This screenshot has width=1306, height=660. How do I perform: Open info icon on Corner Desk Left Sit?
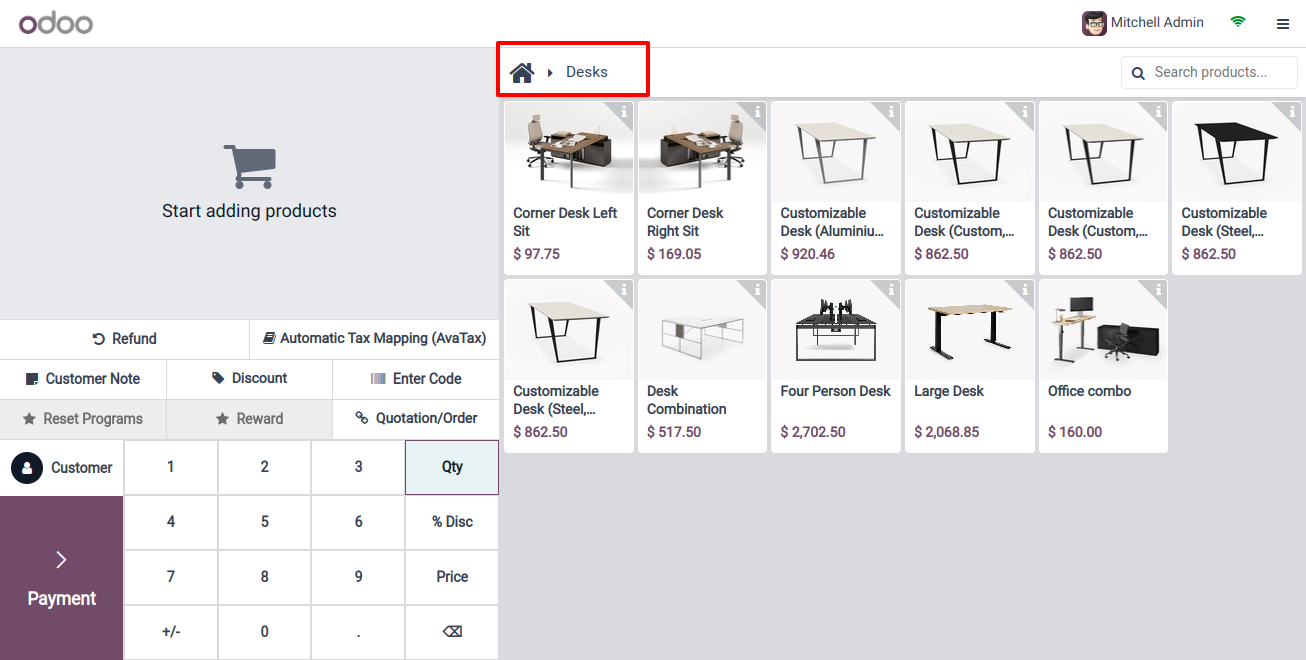[624, 112]
